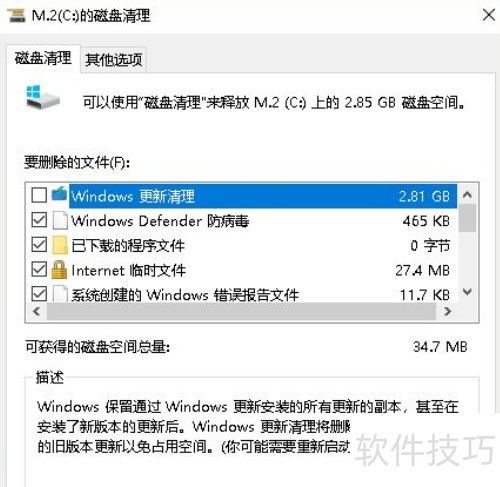The image size is (500, 487).
Task: Click the file list scroll up arrow
Action: click(x=467, y=194)
